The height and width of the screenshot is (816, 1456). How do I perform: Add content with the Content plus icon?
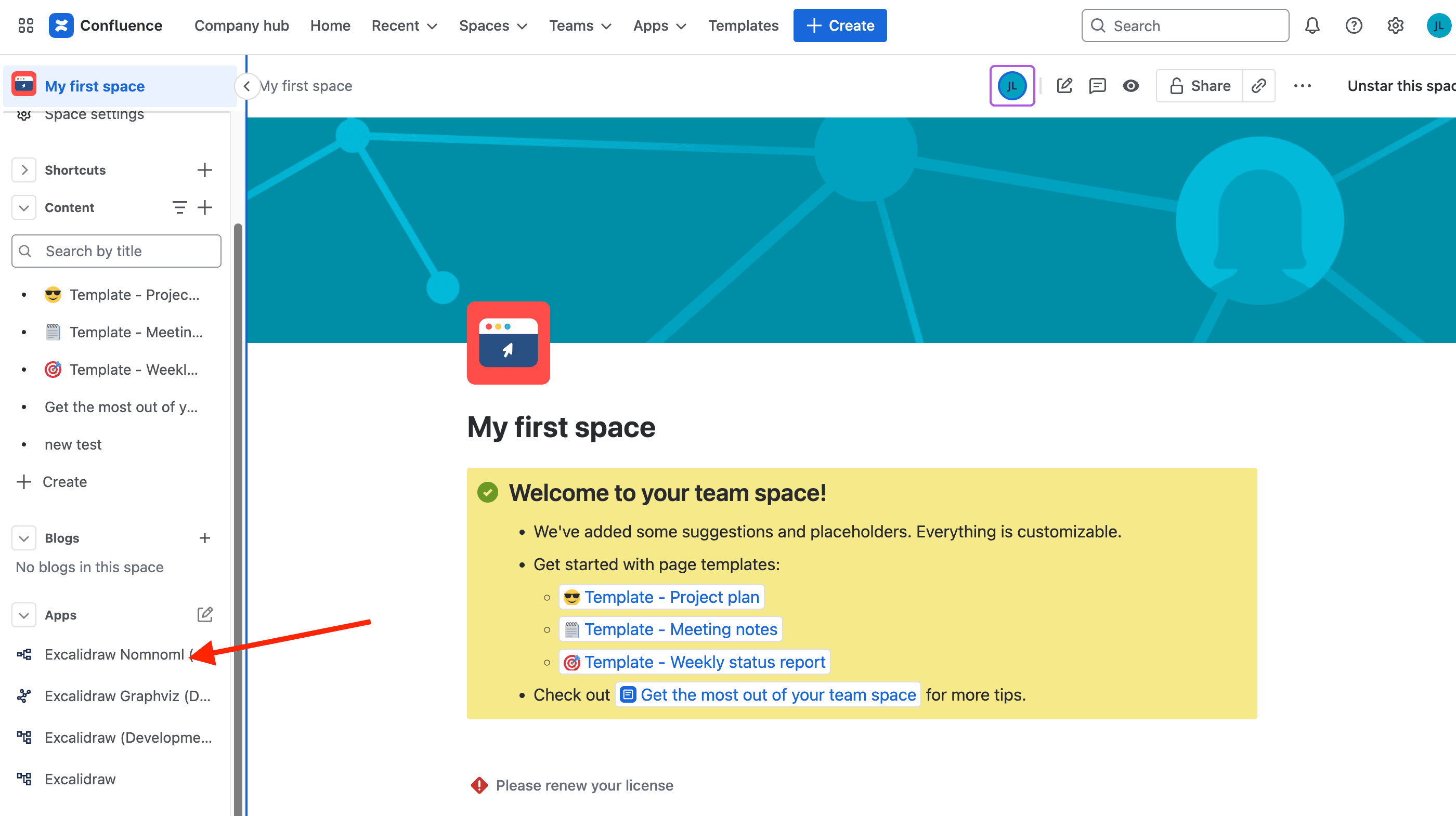pos(204,207)
